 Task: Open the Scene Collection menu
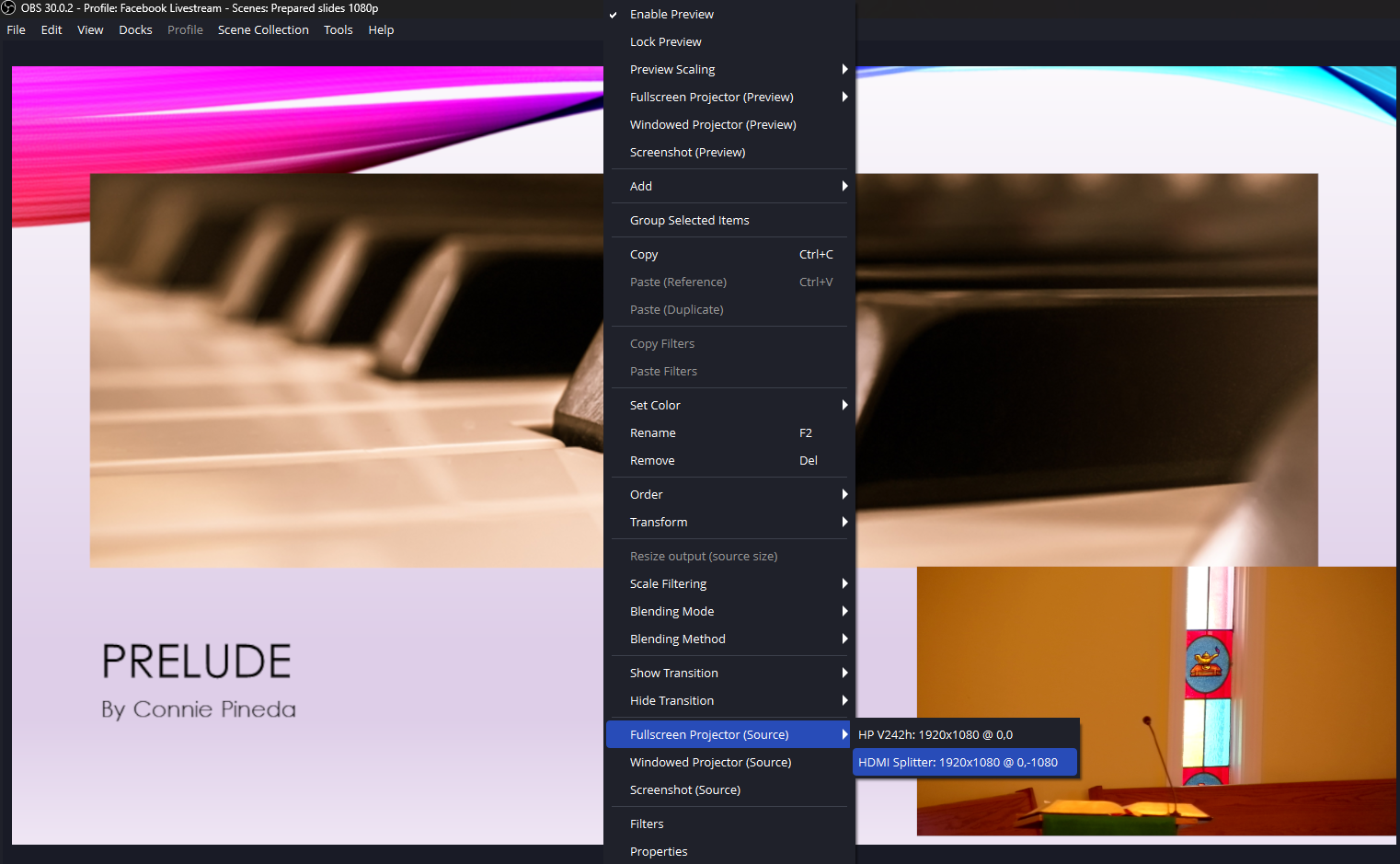point(263,29)
